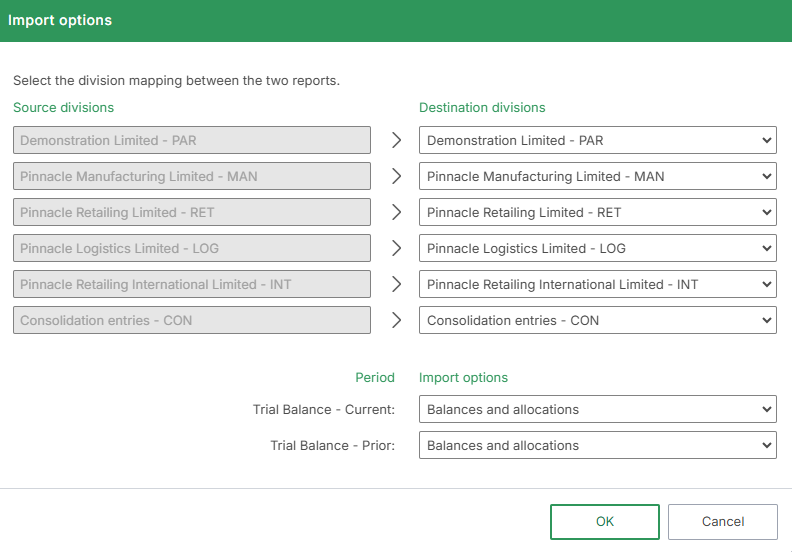Click the arrow icon beside Pinnacle Logistics Limited
The width and height of the screenshot is (792, 552).
point(396,248)
